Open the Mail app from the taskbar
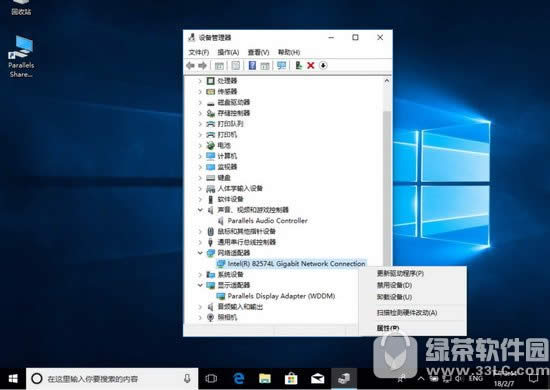 [317, 379]
